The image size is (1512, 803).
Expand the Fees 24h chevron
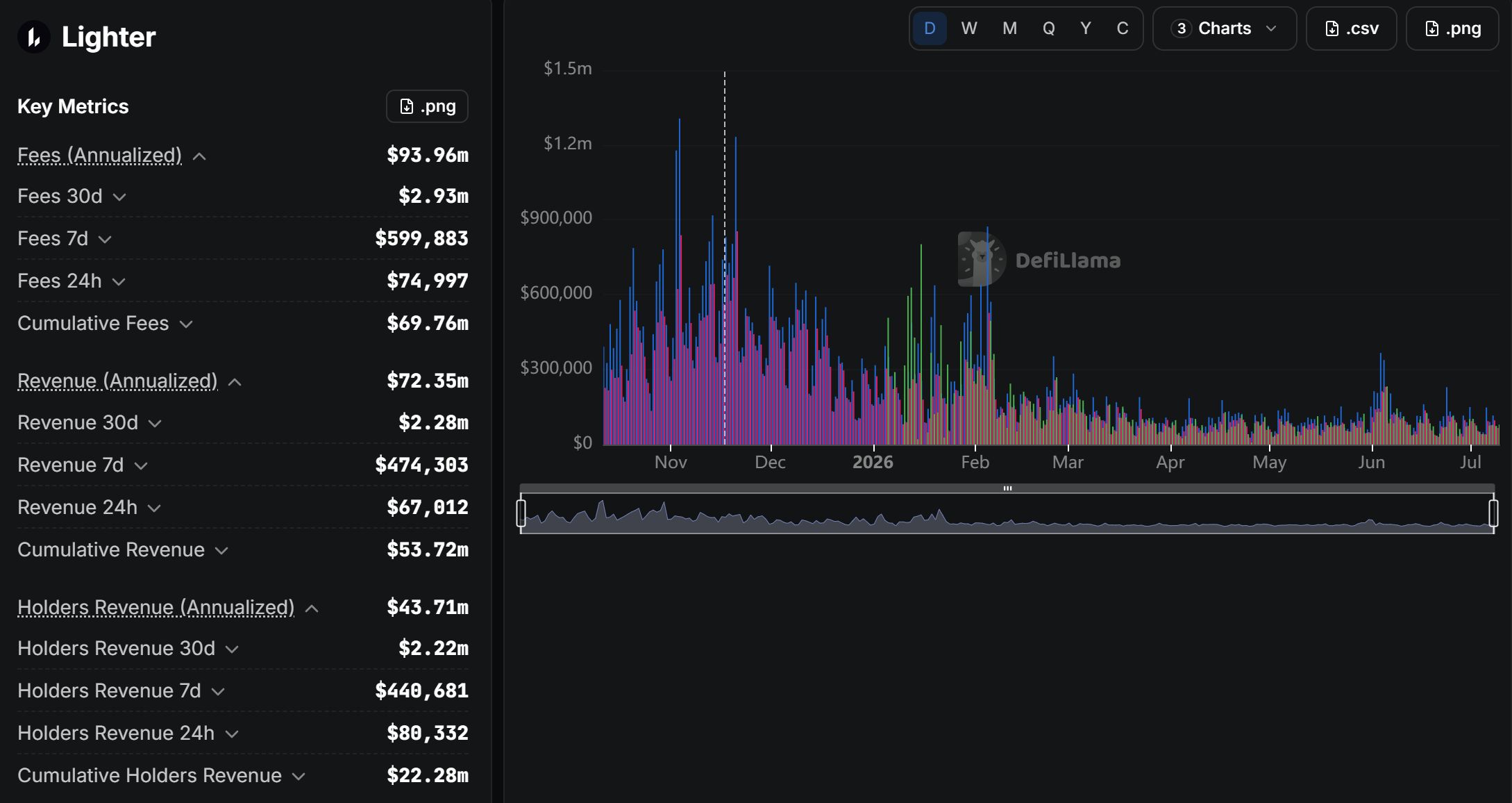click(x=119, y=282)
